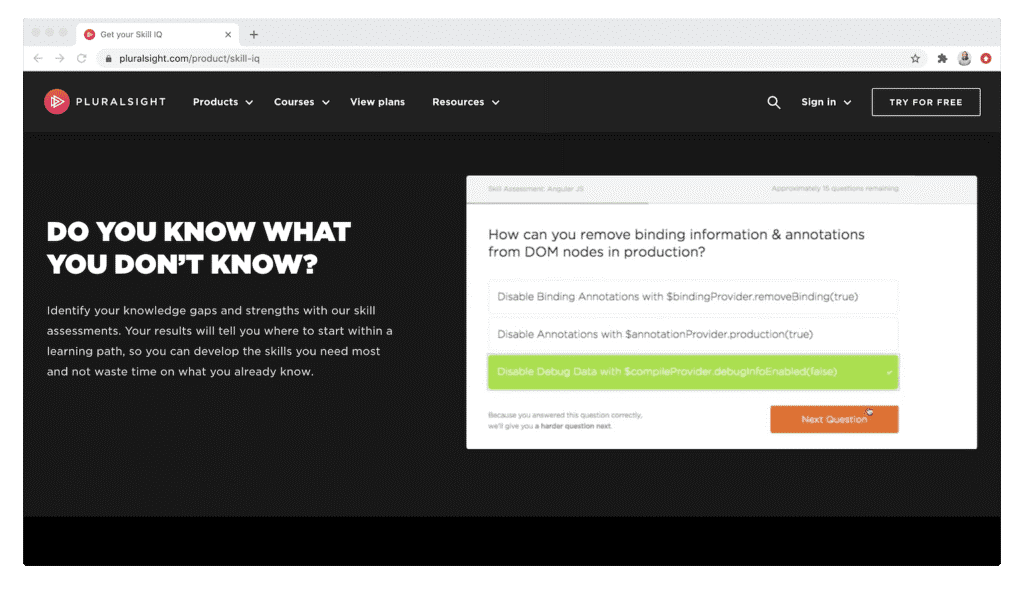Screen dimensions: 1024x594
Task: Open a new tab with the plus icon
Action: (x=254, y=35)
